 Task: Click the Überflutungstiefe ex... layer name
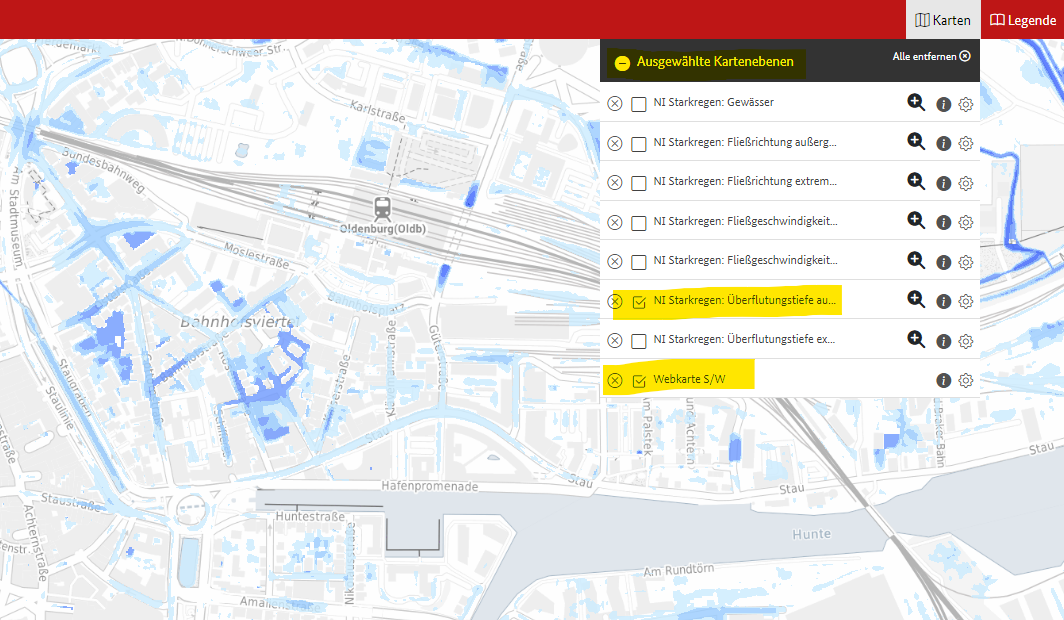[x=744, y=340]
